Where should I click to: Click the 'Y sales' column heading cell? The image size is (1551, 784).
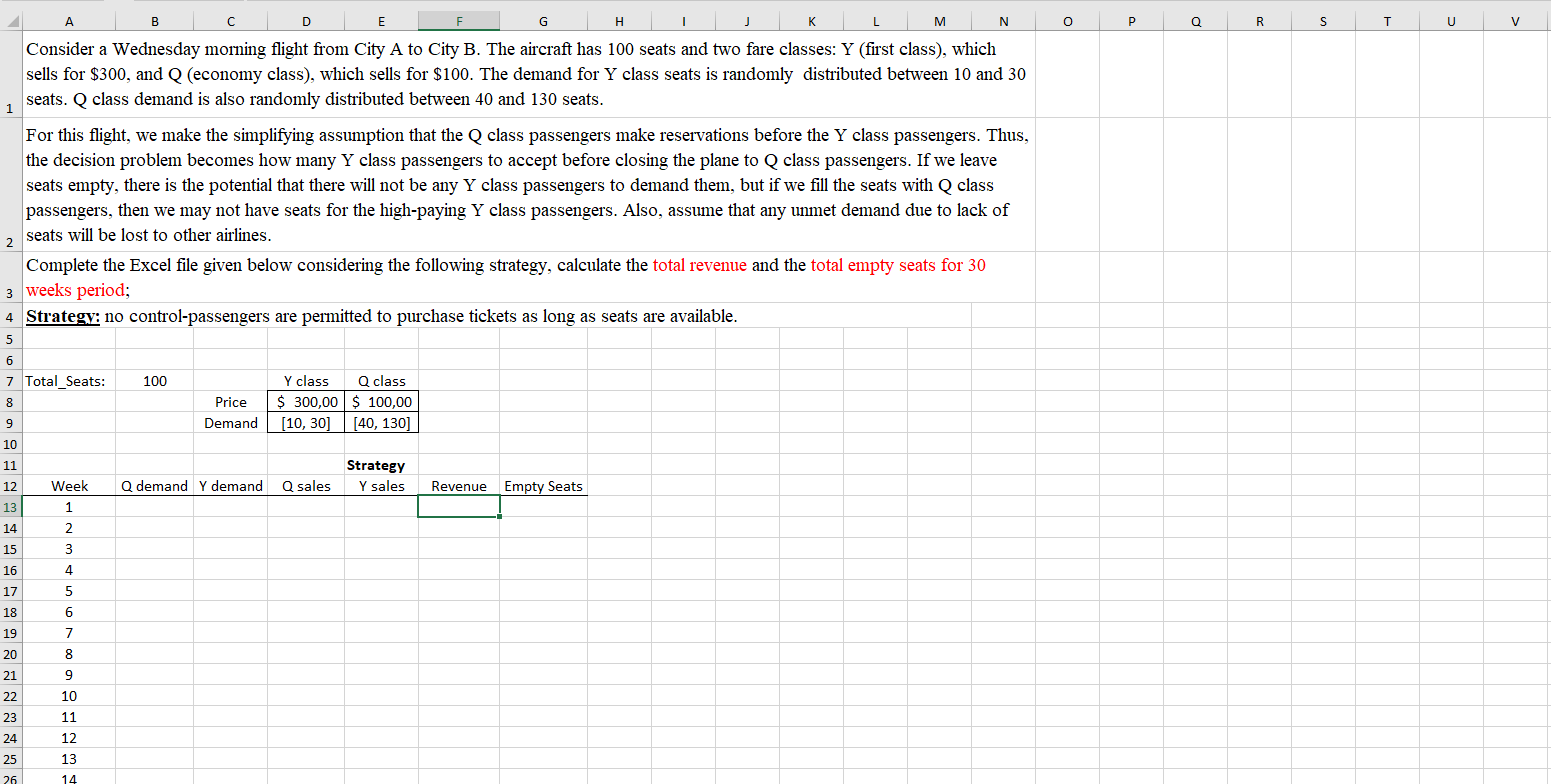(381, 486)
